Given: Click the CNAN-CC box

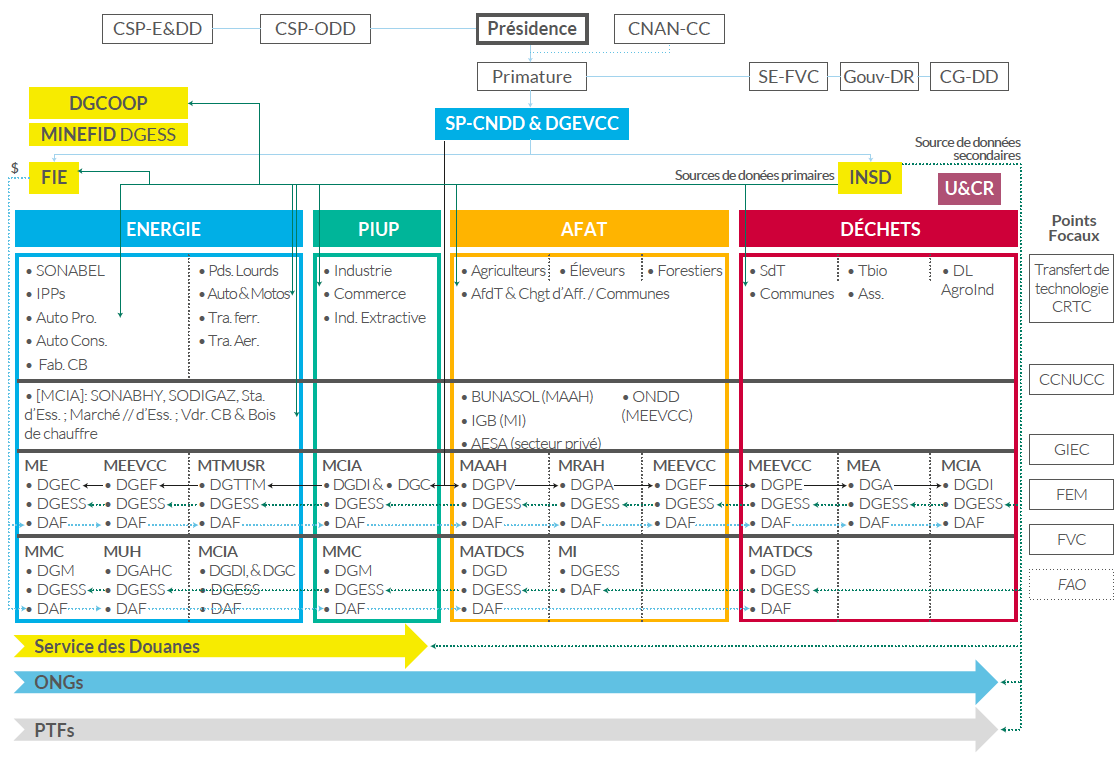Looking at the screenshot, I should click(x=669, y=29).
